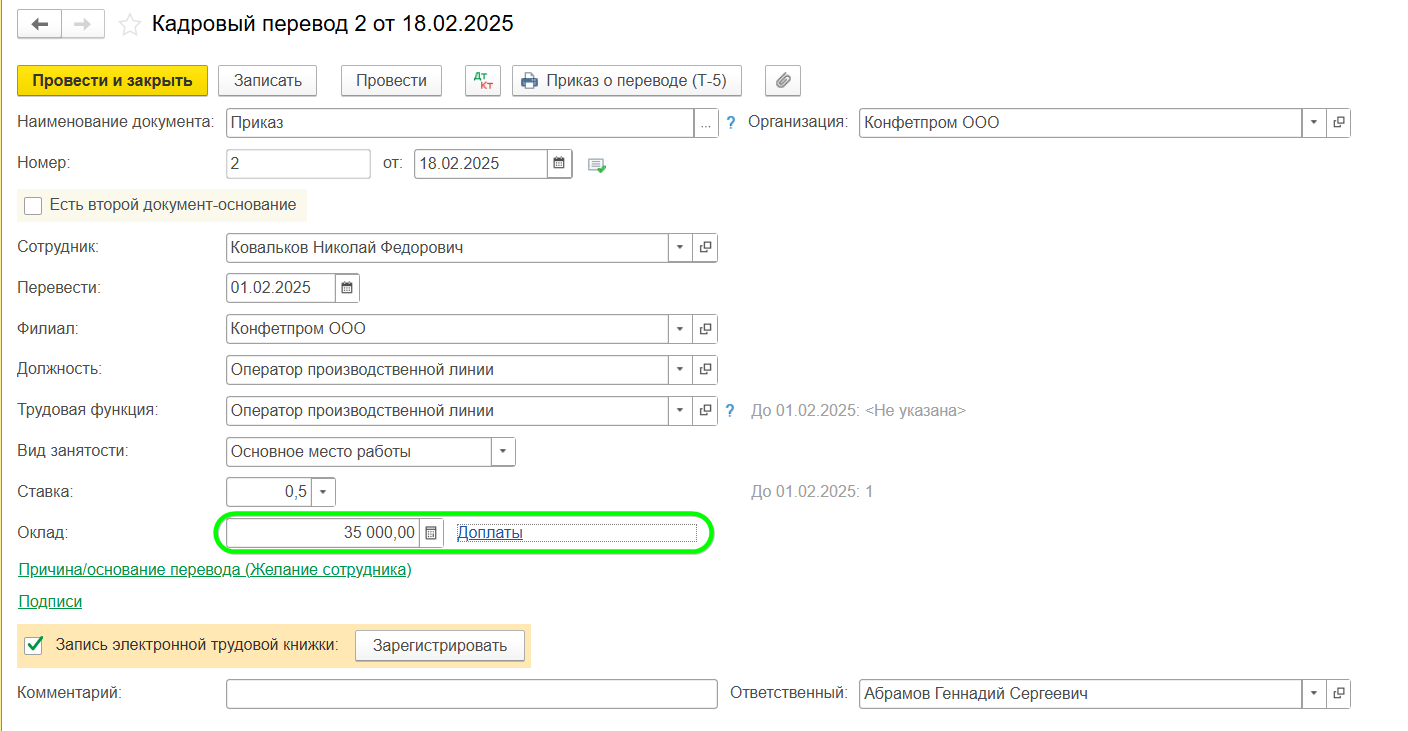1408x731 pixels.
Task: Open Сотрудник record card icon
Action: (705, 247)
